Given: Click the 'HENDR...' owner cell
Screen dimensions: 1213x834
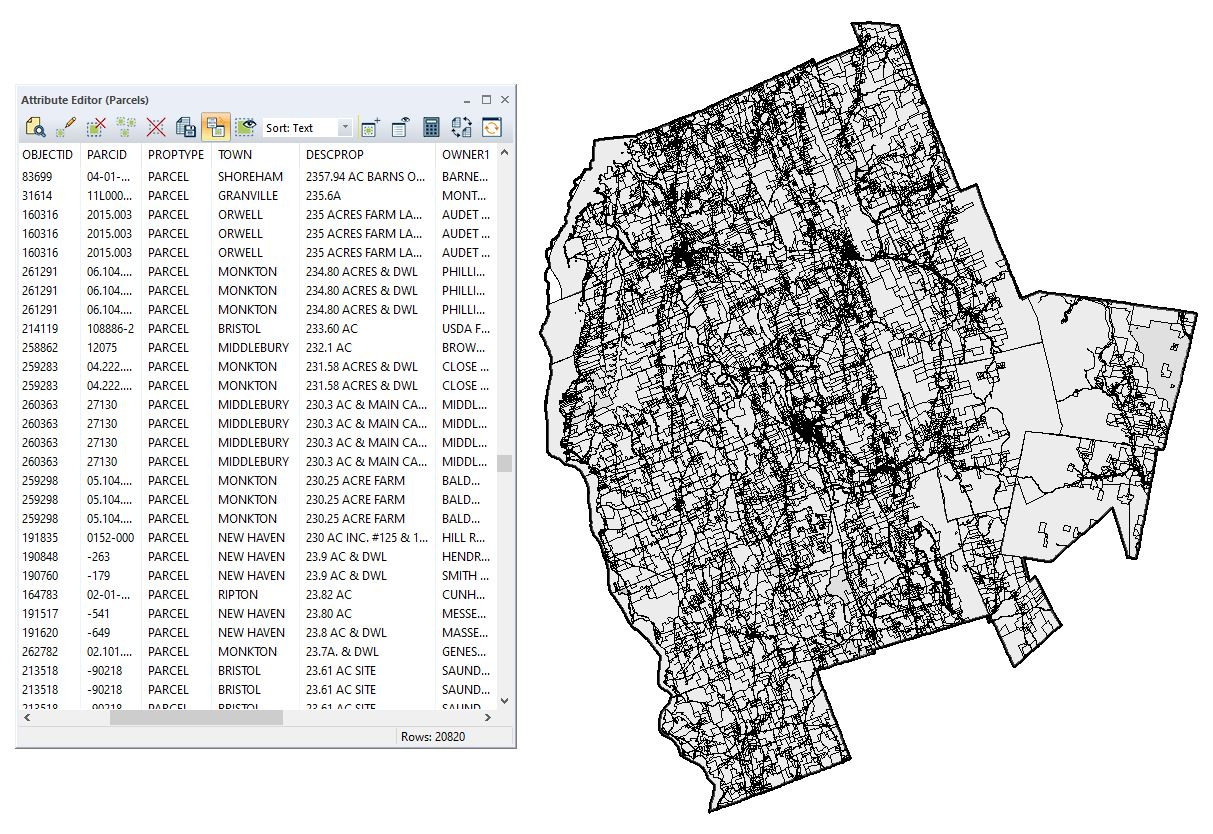Looking at the screenshot, I should point(465,557).
